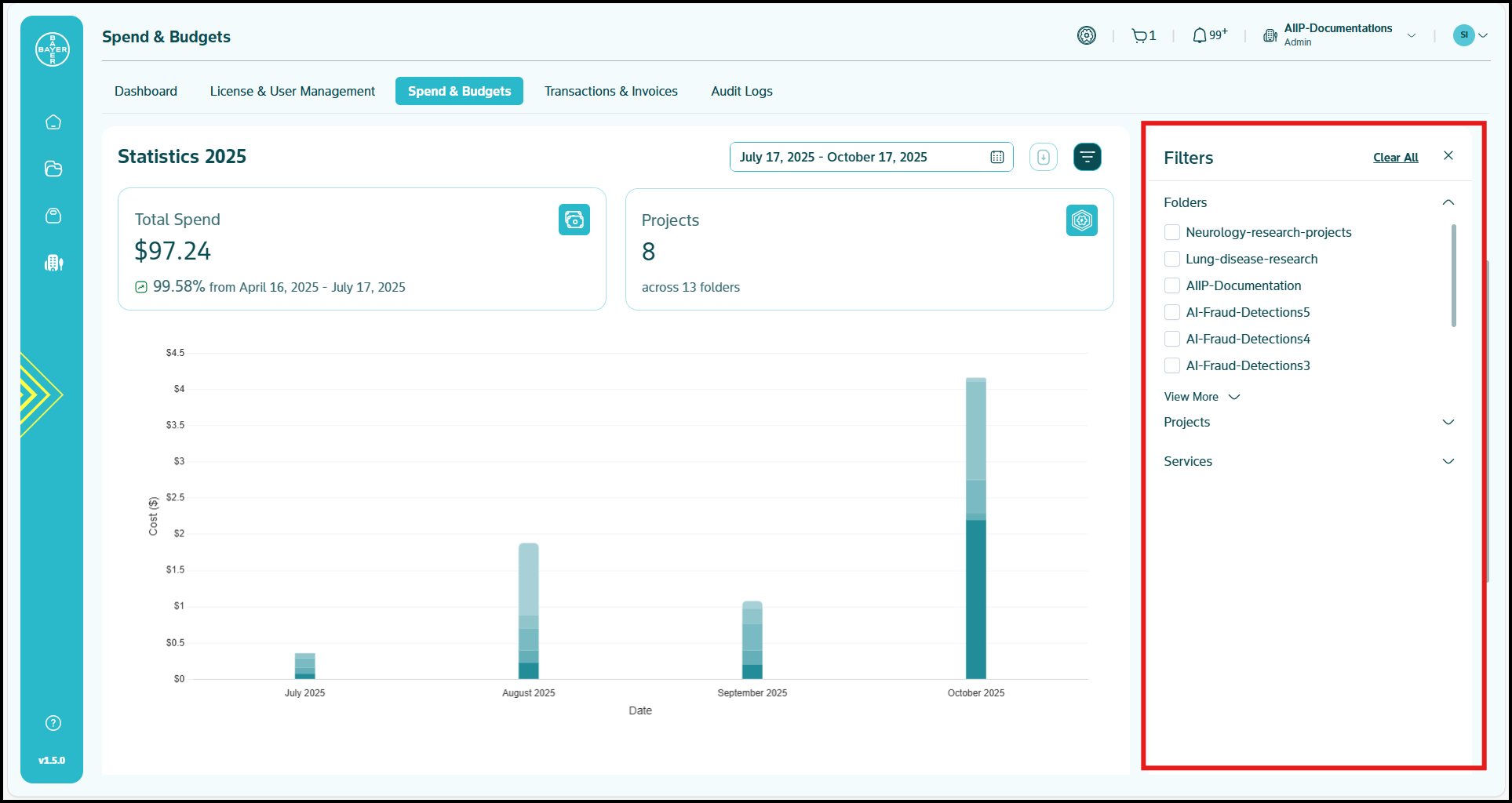Click the shopping cart icon
Viewport: 1512px width, 803px height.
click(1139, 36)
